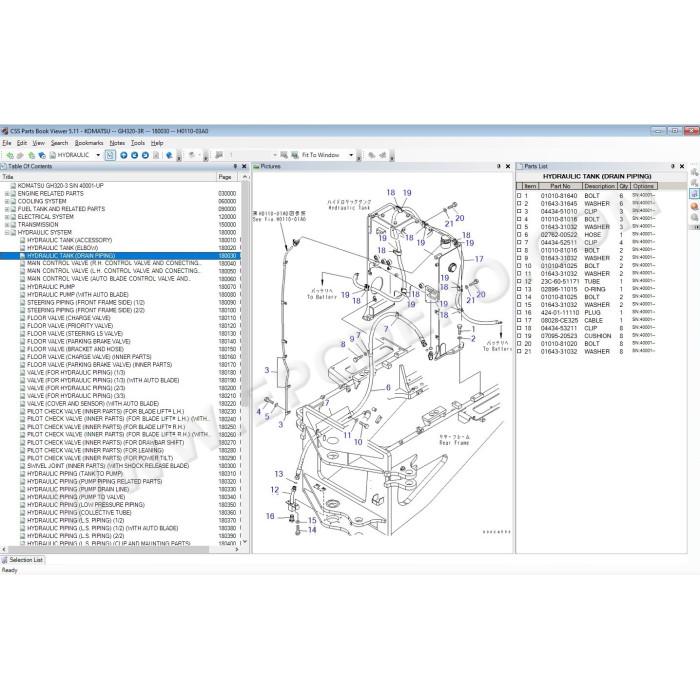Click the document icon next to HYDRAULIC

[53, 155]
